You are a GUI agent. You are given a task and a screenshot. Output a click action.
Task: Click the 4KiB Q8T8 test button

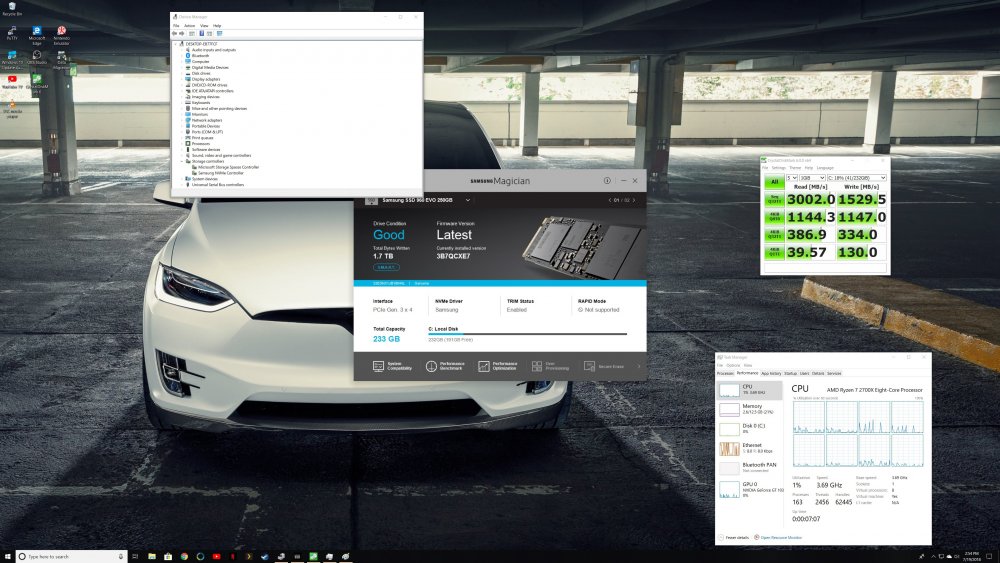click(774, 217)
